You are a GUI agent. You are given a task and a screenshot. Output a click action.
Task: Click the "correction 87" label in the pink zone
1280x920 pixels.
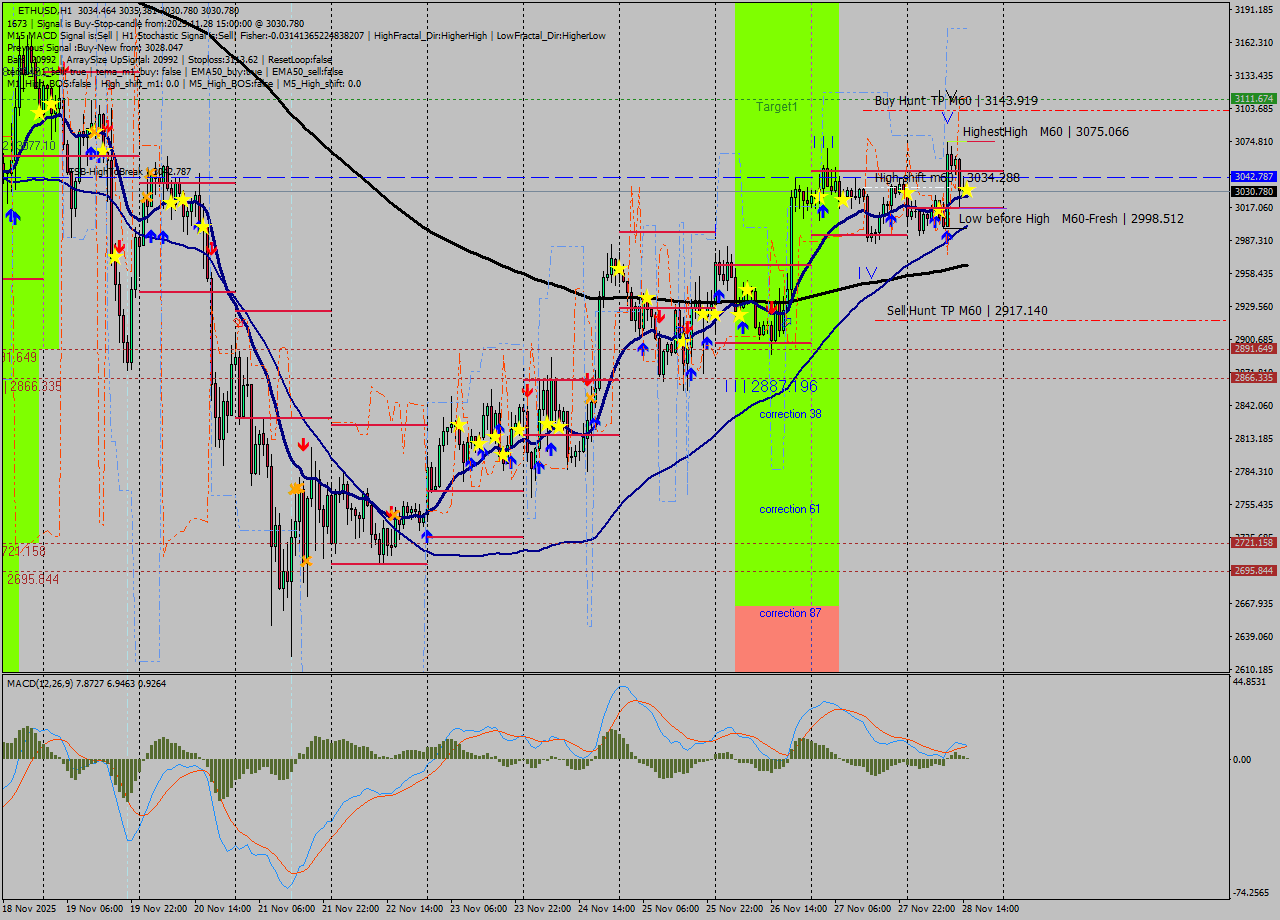[789, 612]
